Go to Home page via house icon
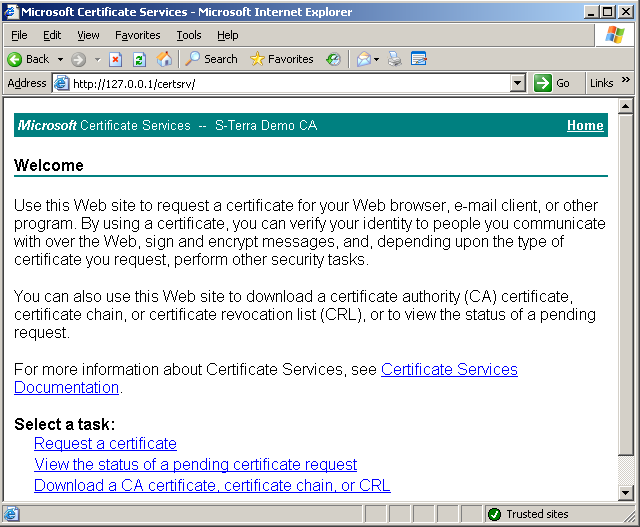The height and width of the screenshot is (527, 640). point(164,59)
